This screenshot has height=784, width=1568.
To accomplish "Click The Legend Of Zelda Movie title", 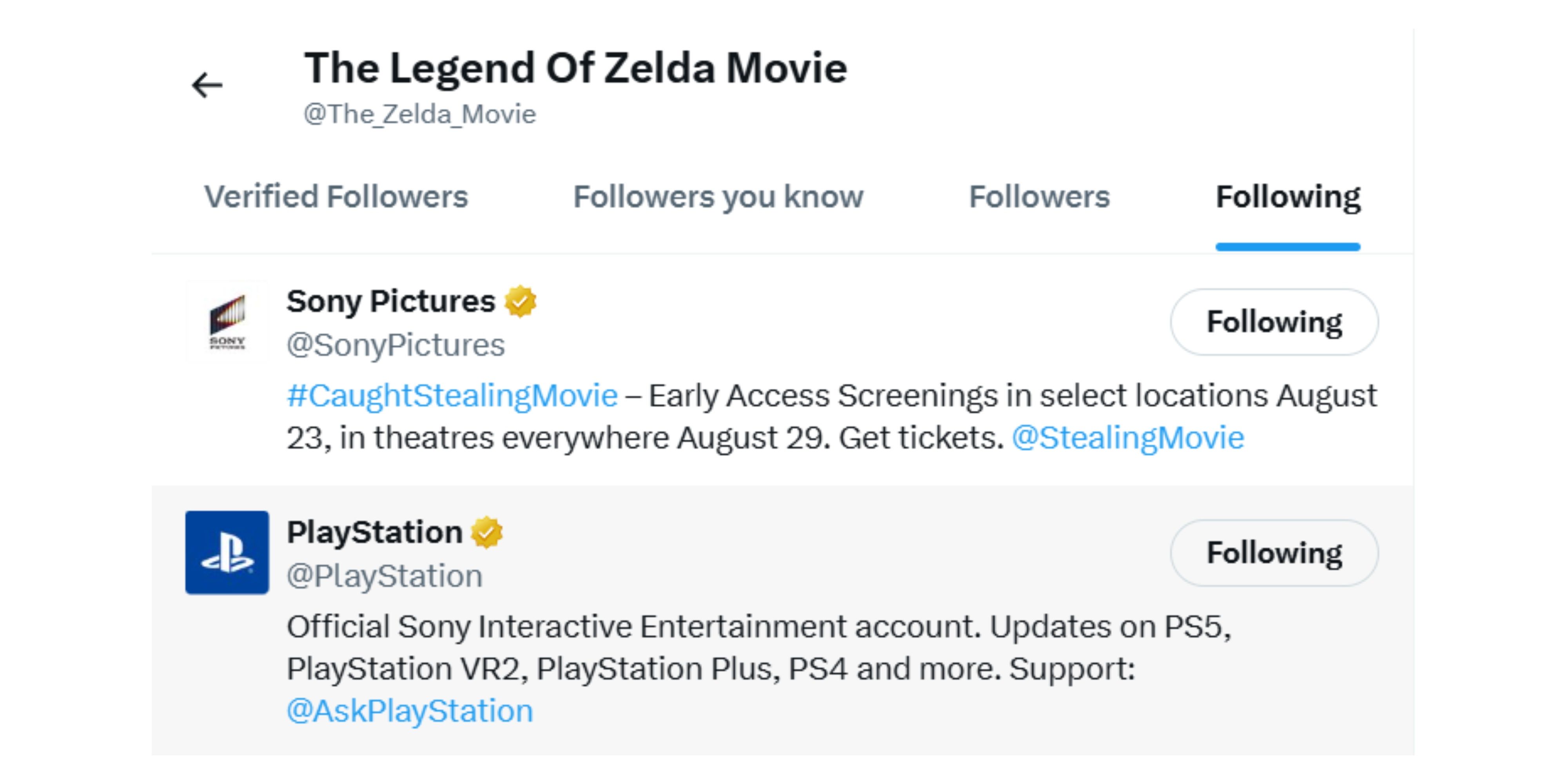I will pos(575,67).
